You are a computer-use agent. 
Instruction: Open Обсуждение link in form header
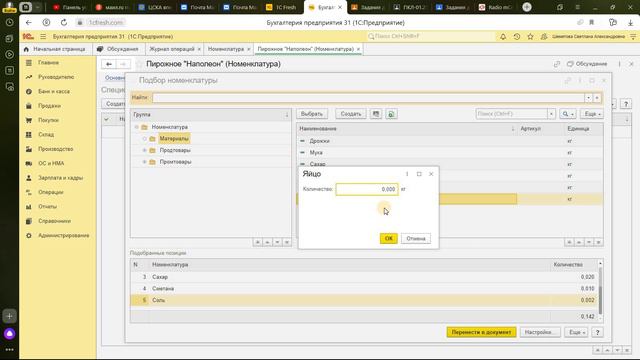(587, 64)
